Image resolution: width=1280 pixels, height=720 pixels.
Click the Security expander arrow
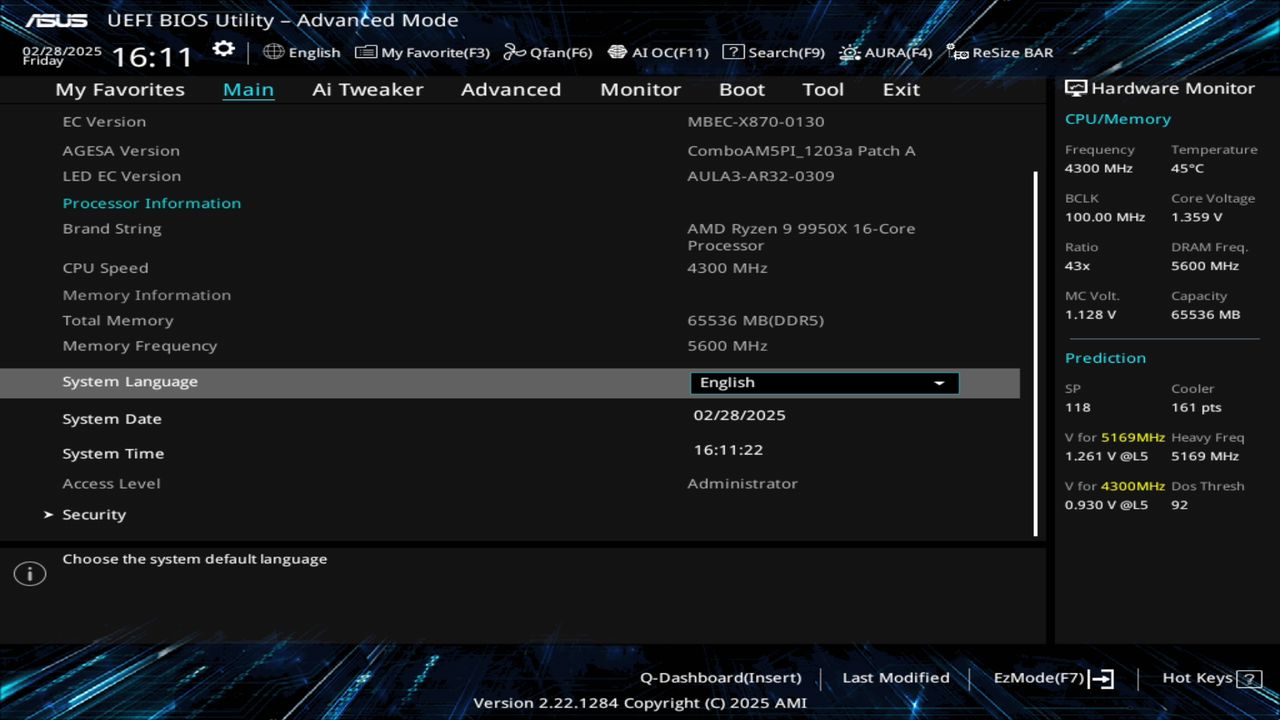[48, 514]
